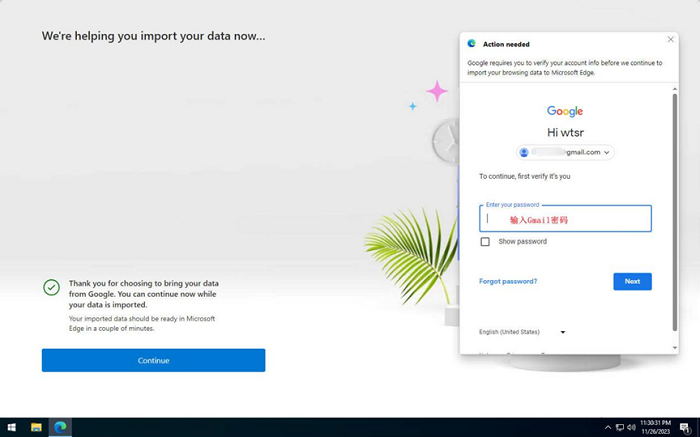Click the Next button
This screenshot has height=437, width=700.
[632, 281]
